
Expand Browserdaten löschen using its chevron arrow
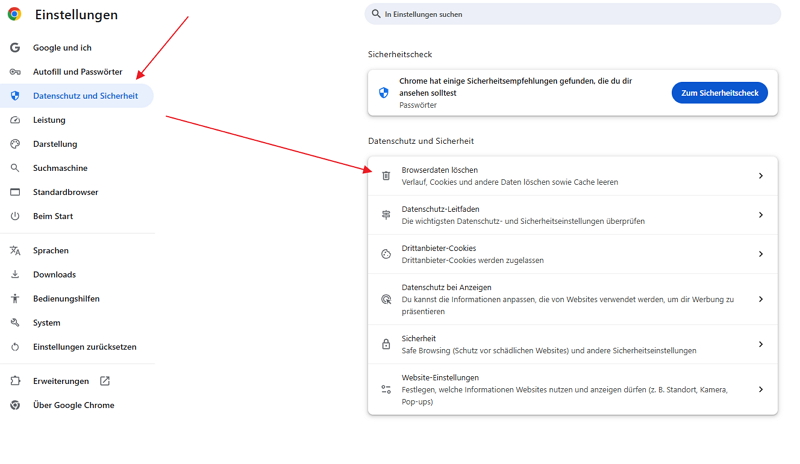[x=760, y=176]
